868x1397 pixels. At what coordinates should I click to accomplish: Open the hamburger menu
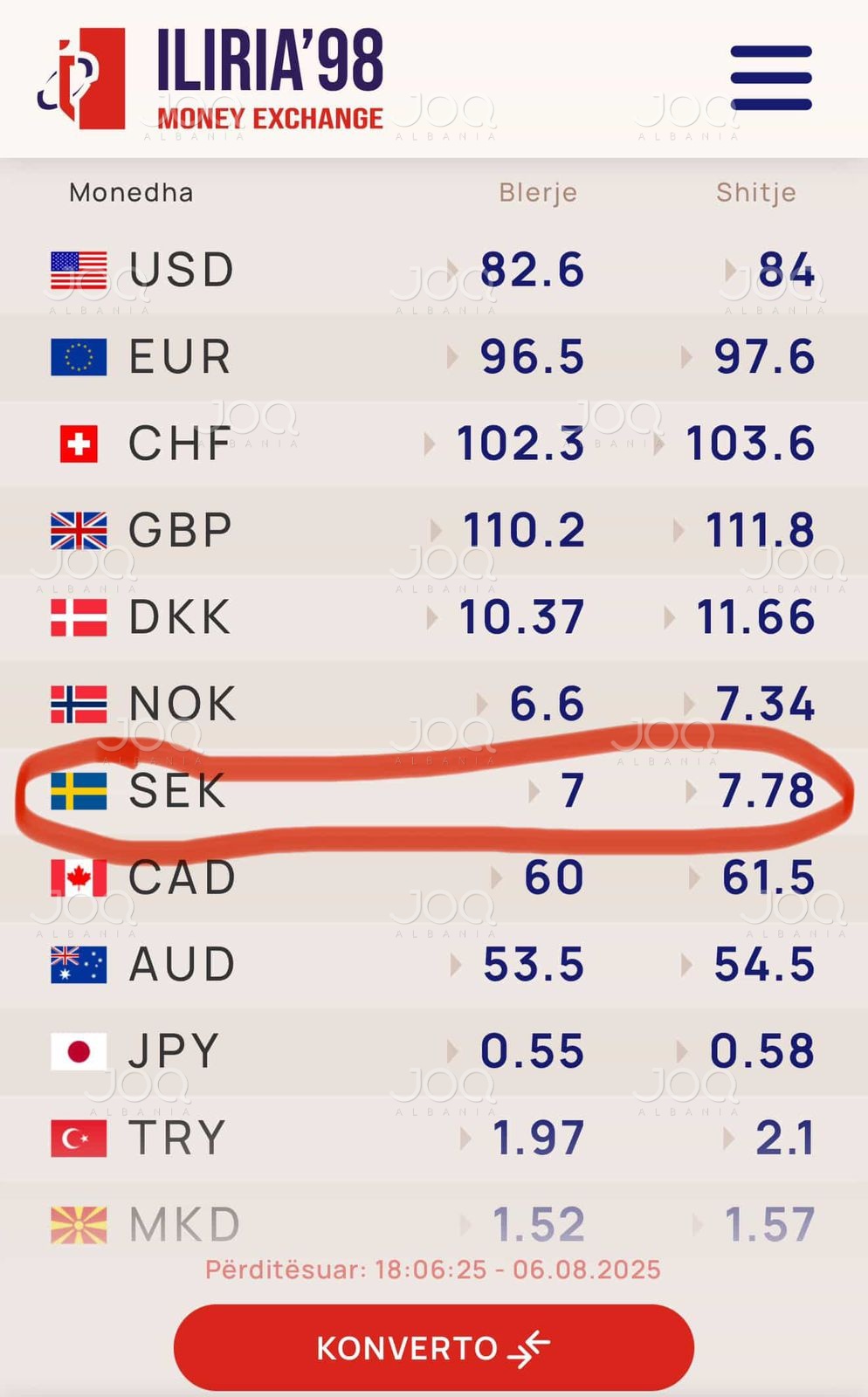[771, 78]
